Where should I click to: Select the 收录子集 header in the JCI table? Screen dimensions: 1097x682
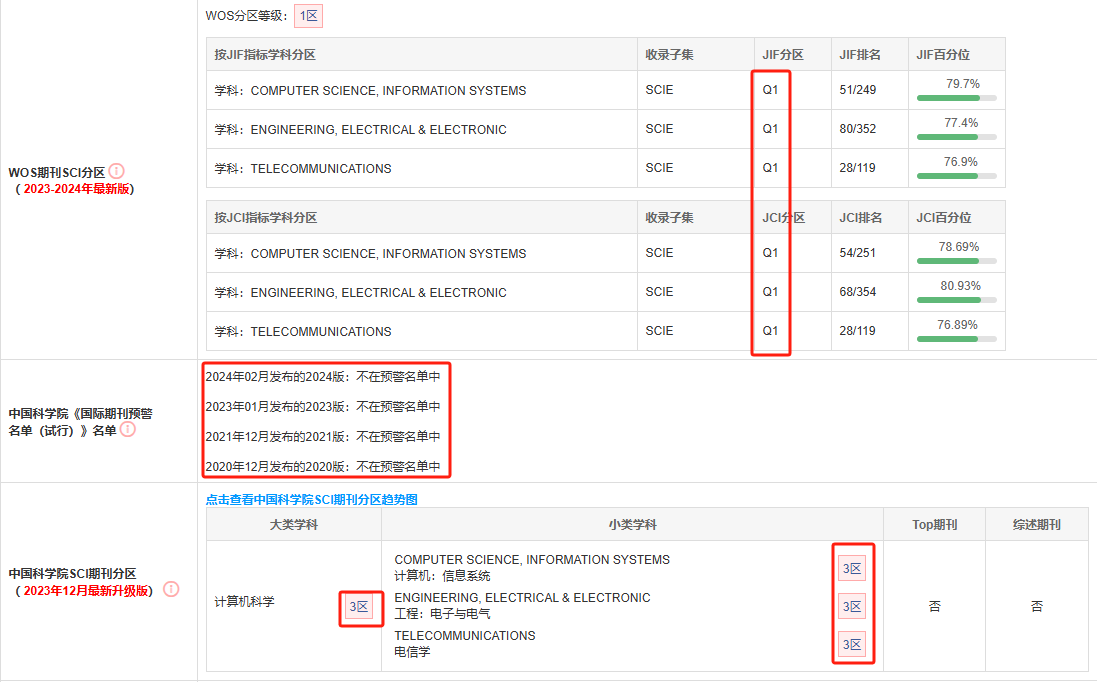(x=695, y=218)
